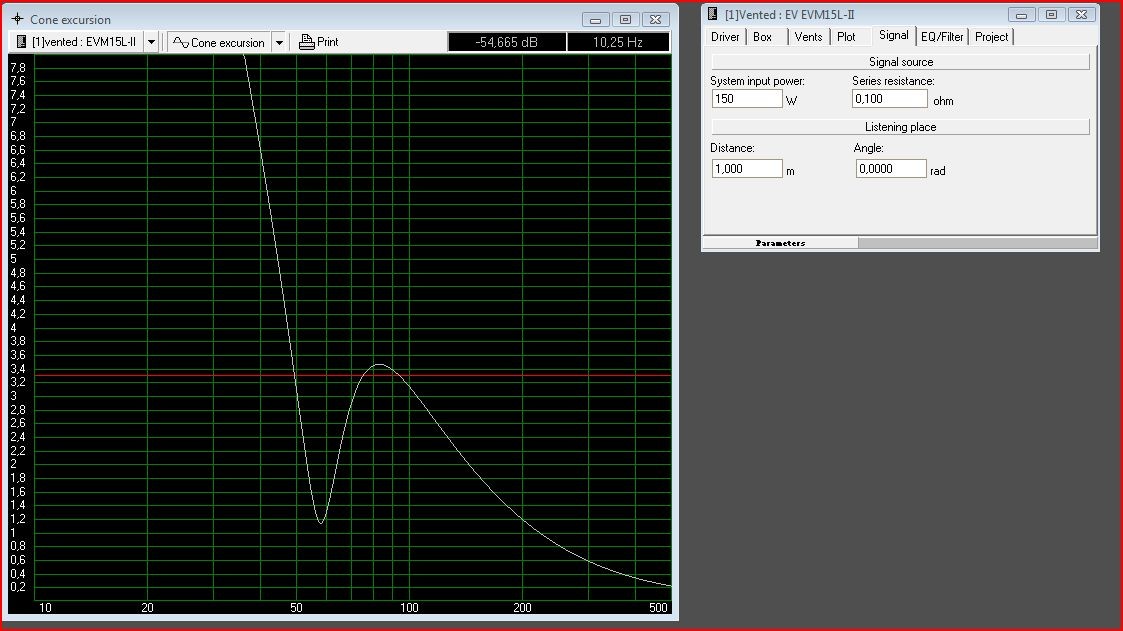This screenshot has height=631, width=1123.
Task: Click the Angle input field
Action: click(891, 169)
